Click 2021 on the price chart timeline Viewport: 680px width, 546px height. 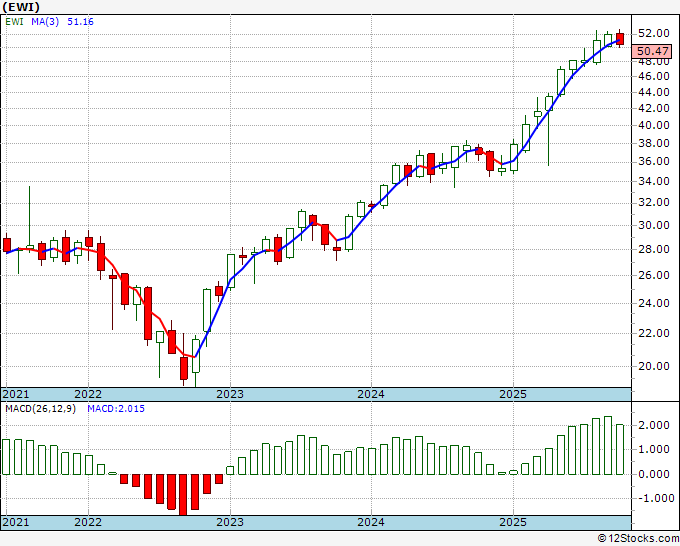tap(16, 394)
